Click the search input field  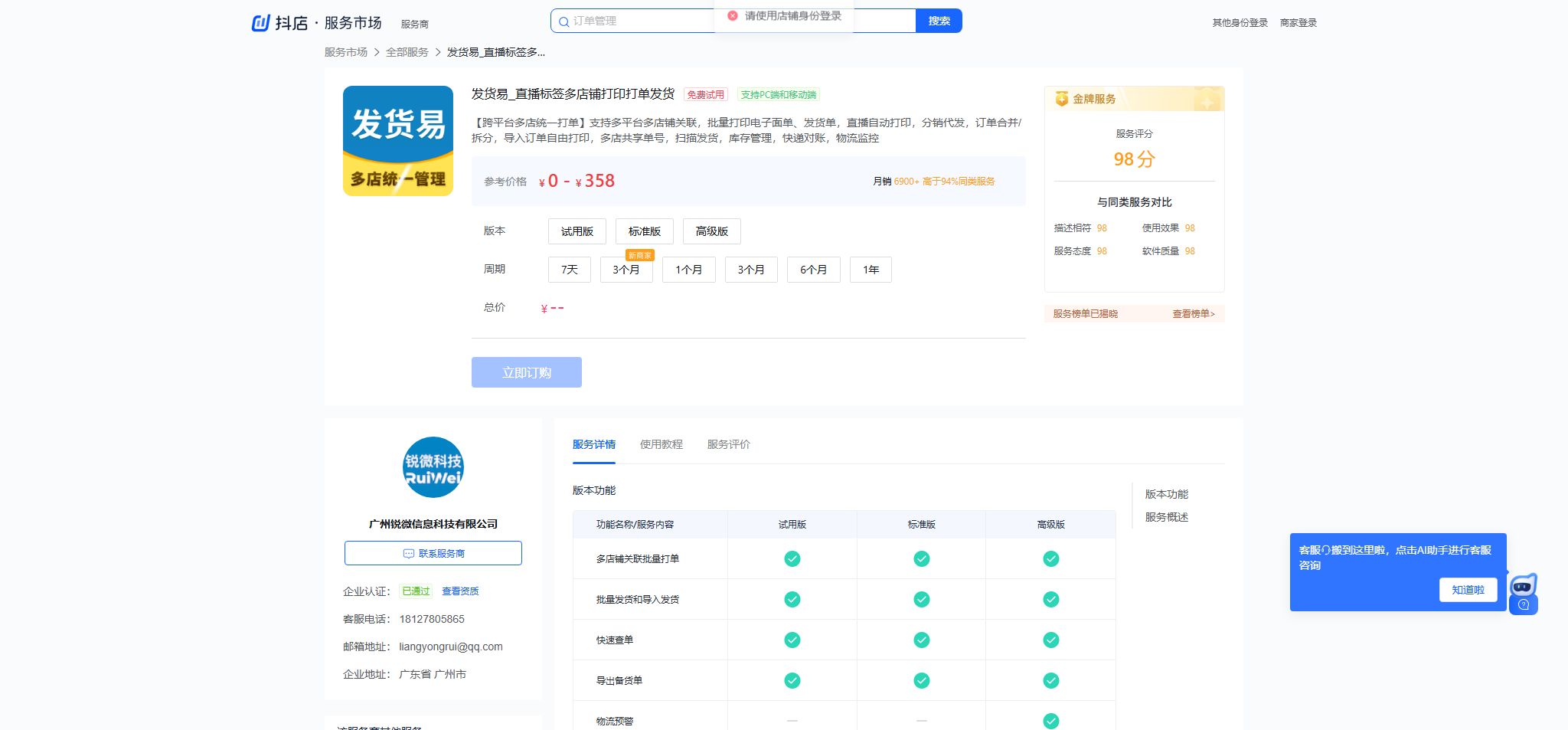pos(733,21)
